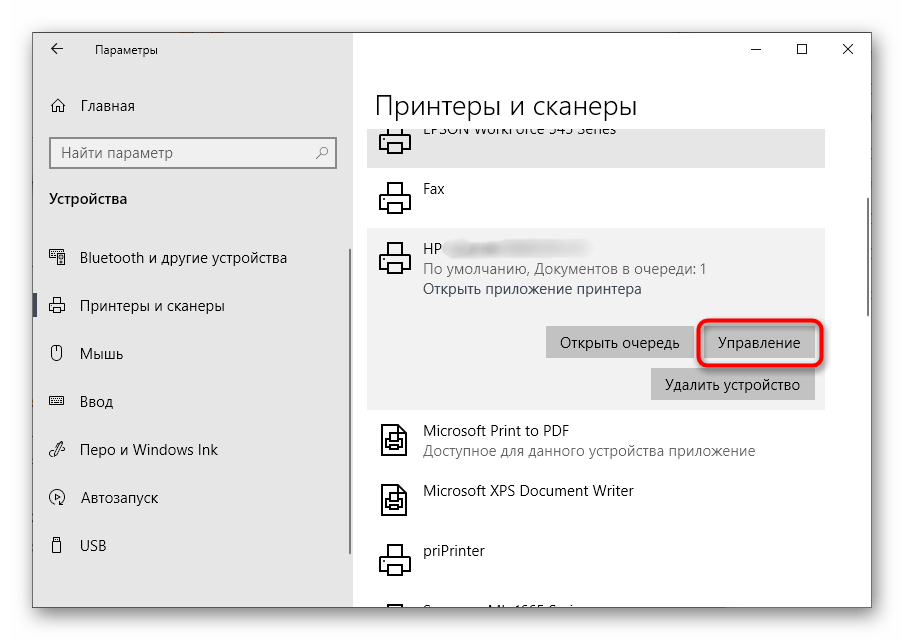
Task: Click the pen icon for Перо и Windows Ink
Action: pos(57,449)
